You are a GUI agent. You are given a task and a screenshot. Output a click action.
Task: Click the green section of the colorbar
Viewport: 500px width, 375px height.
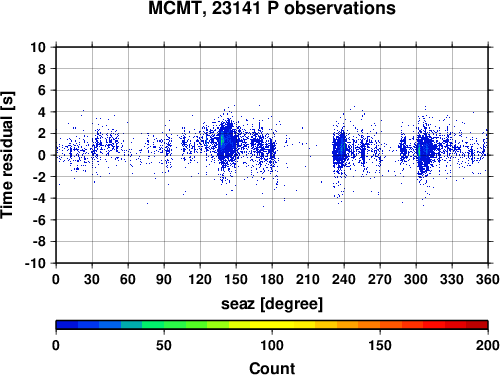[x=163, y=325]
